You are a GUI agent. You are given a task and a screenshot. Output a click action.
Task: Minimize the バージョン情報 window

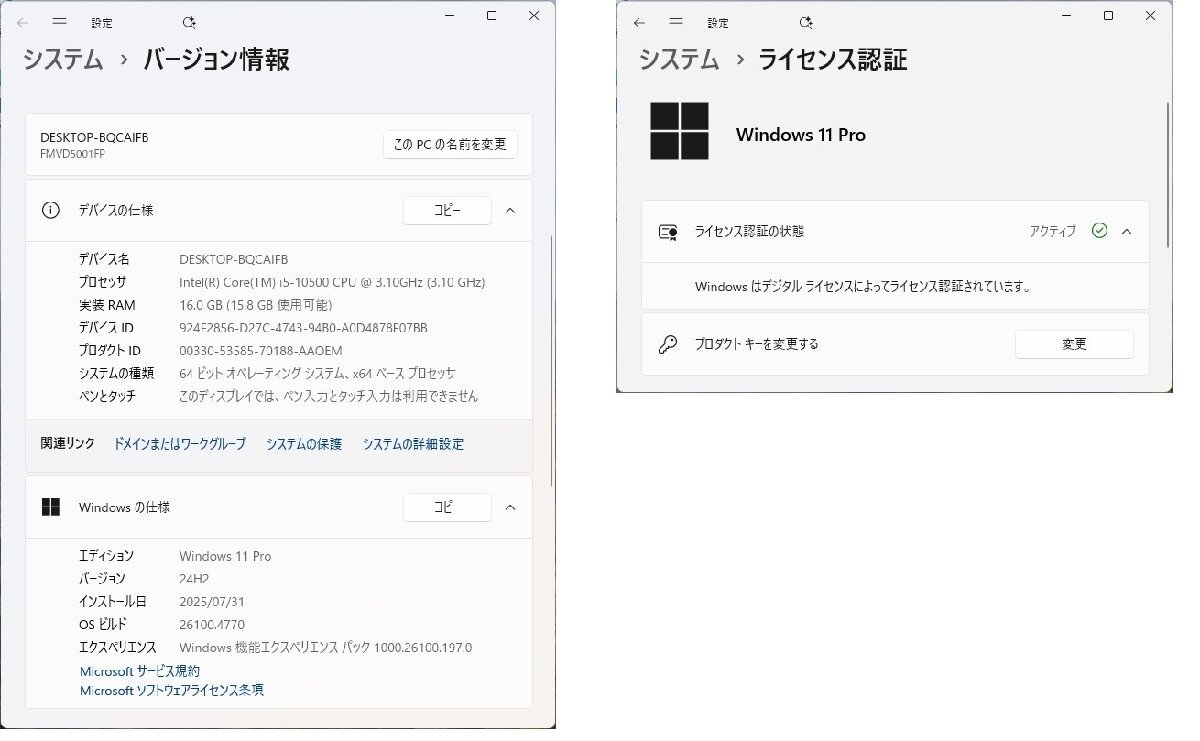click(448, 16)
